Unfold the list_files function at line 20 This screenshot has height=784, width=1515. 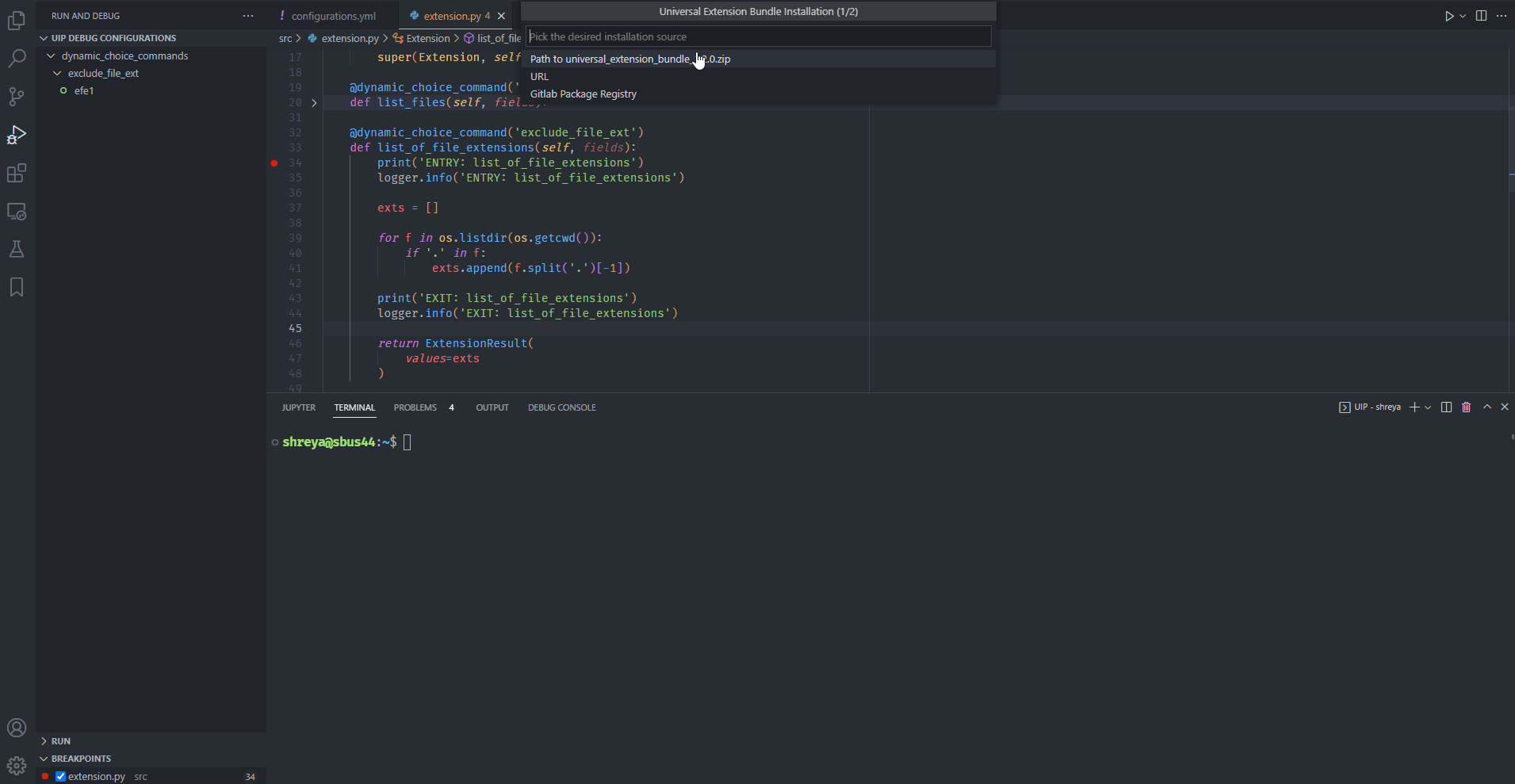click(314, 103)
